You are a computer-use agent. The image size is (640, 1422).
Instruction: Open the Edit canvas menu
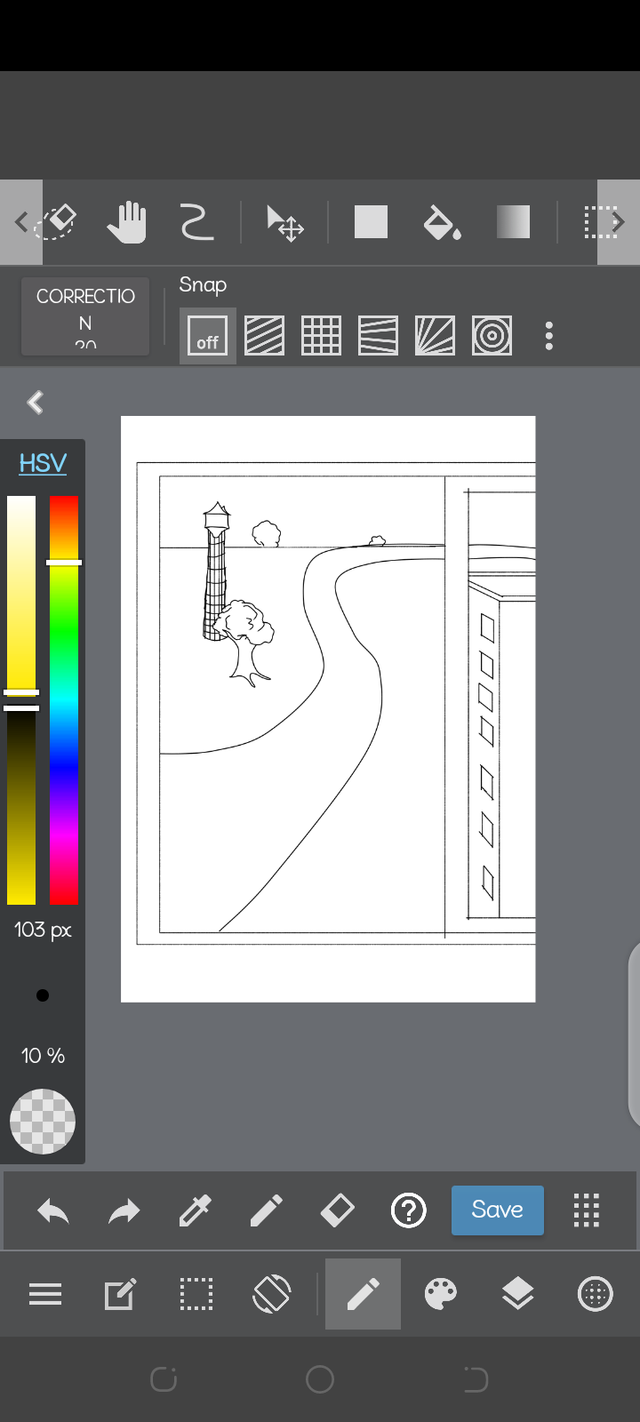pyautogui.click(x=120, y=1294)
